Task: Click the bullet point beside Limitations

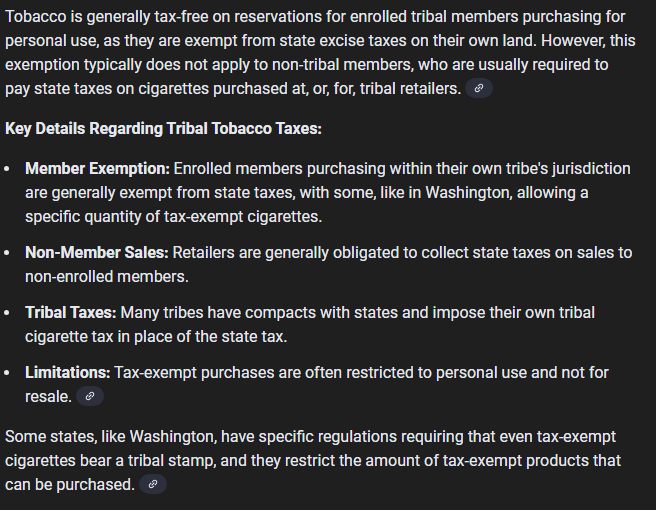Action: pyautogui.click(x=7, y=373)
